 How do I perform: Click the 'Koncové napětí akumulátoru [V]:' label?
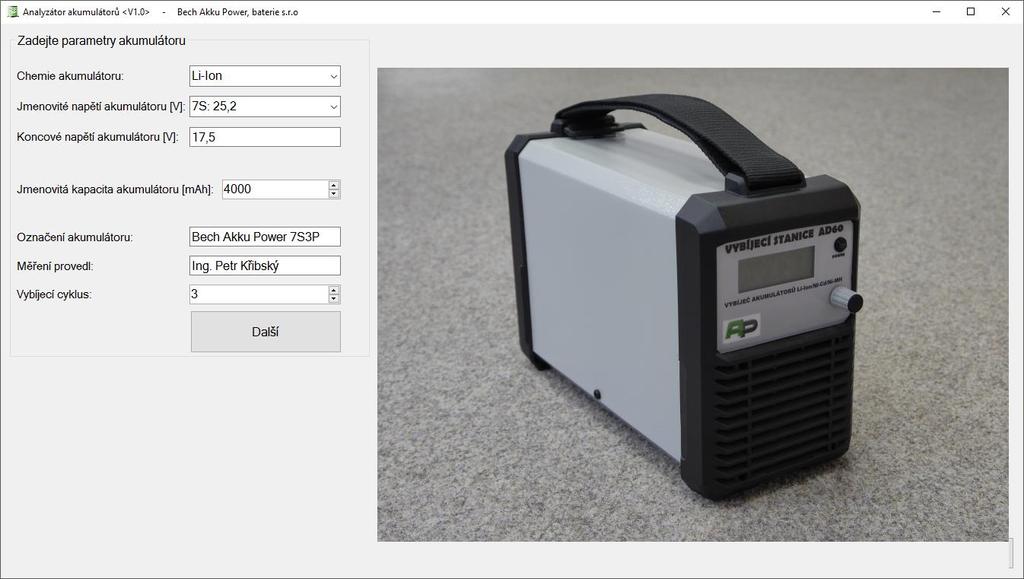97,137
